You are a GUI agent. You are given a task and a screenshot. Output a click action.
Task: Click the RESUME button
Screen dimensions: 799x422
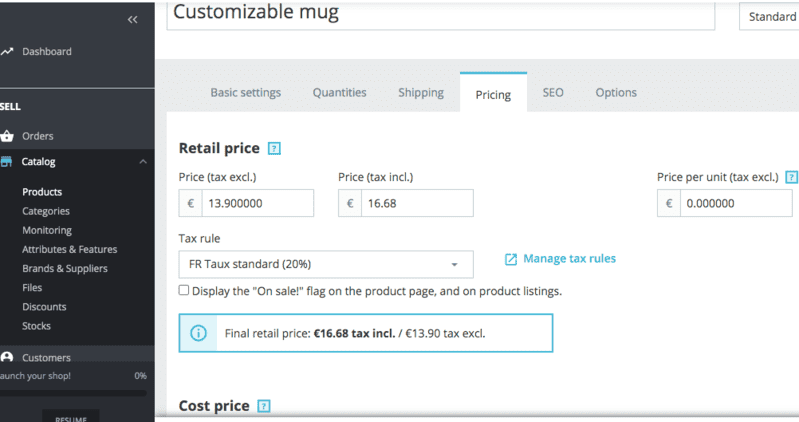[x=71, y=416]
